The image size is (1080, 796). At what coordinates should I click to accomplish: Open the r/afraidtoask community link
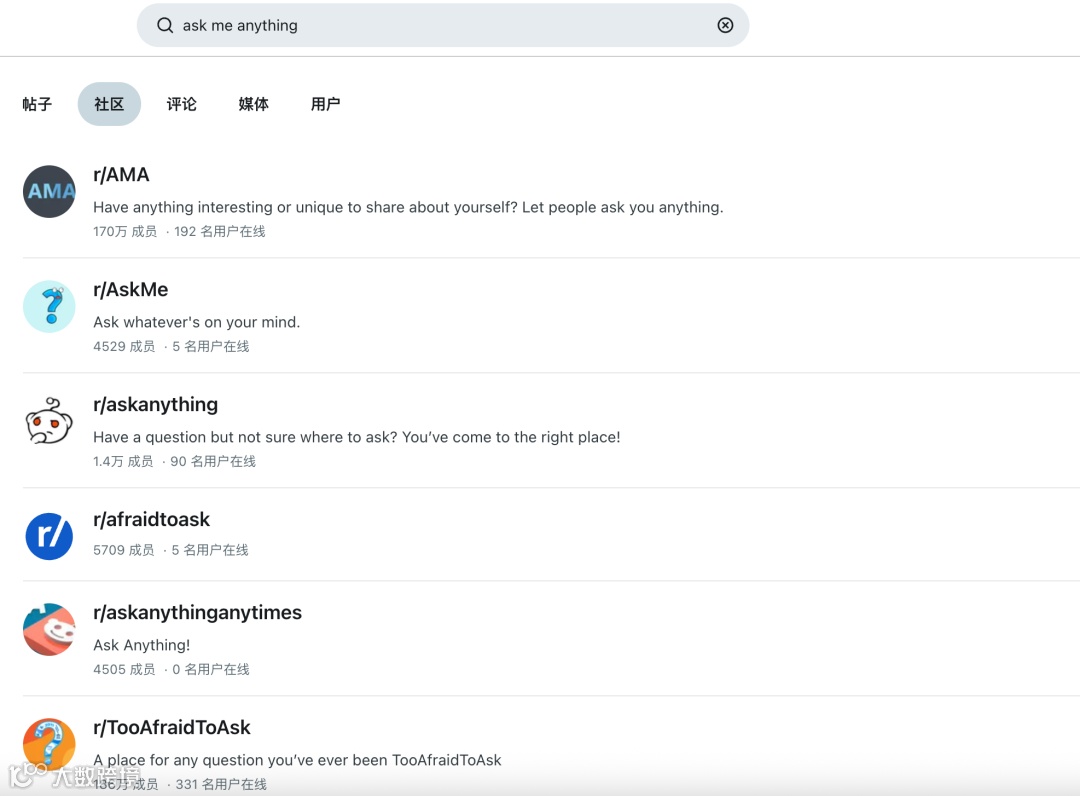152,520
